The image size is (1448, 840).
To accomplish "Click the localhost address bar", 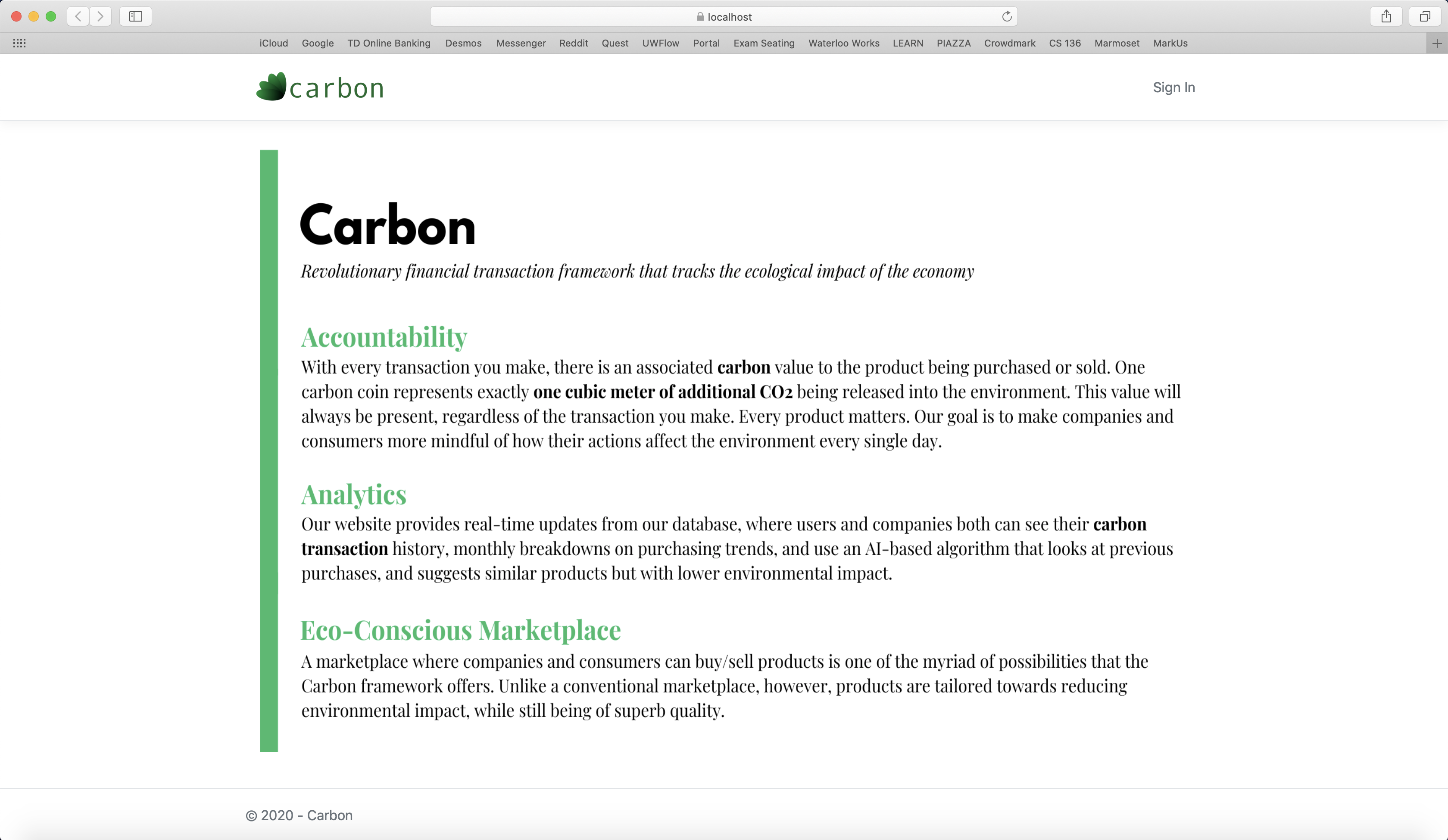I will [x=724, y=17].
